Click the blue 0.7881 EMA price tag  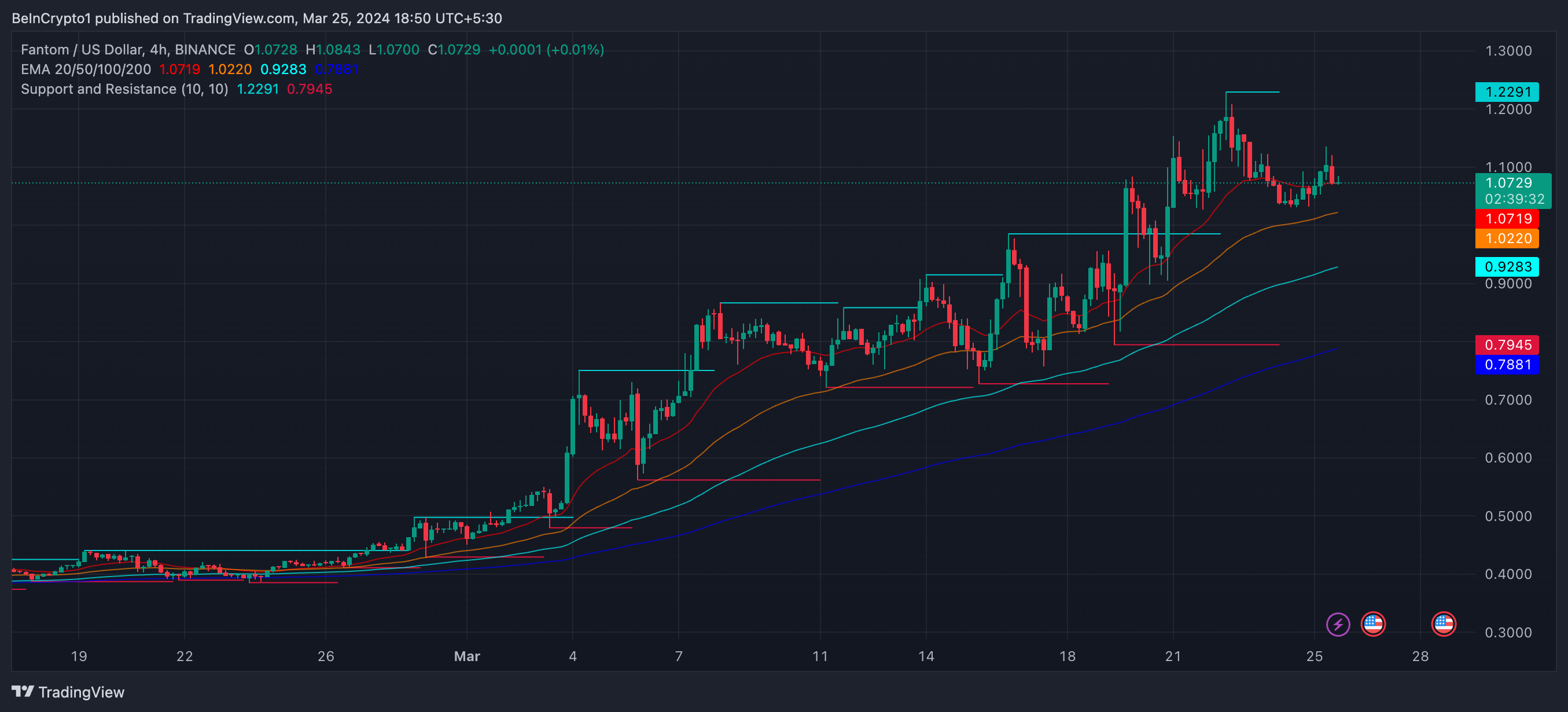(1507, 364)
